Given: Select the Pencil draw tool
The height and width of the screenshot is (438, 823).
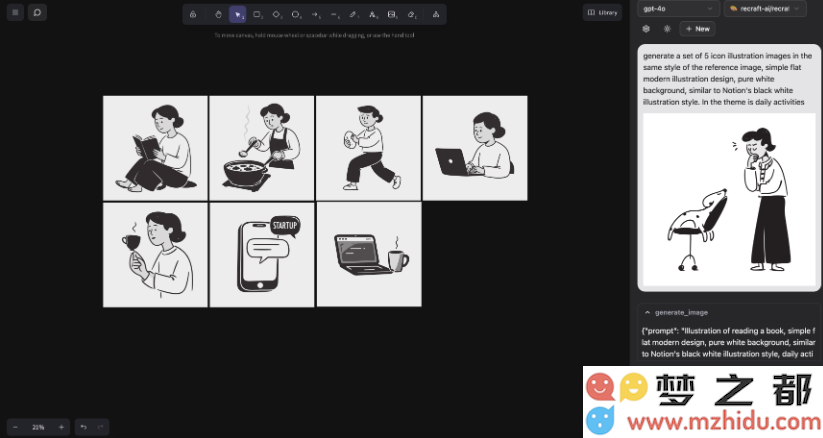Looking at the screenshot, I should [x=353, y=14].
